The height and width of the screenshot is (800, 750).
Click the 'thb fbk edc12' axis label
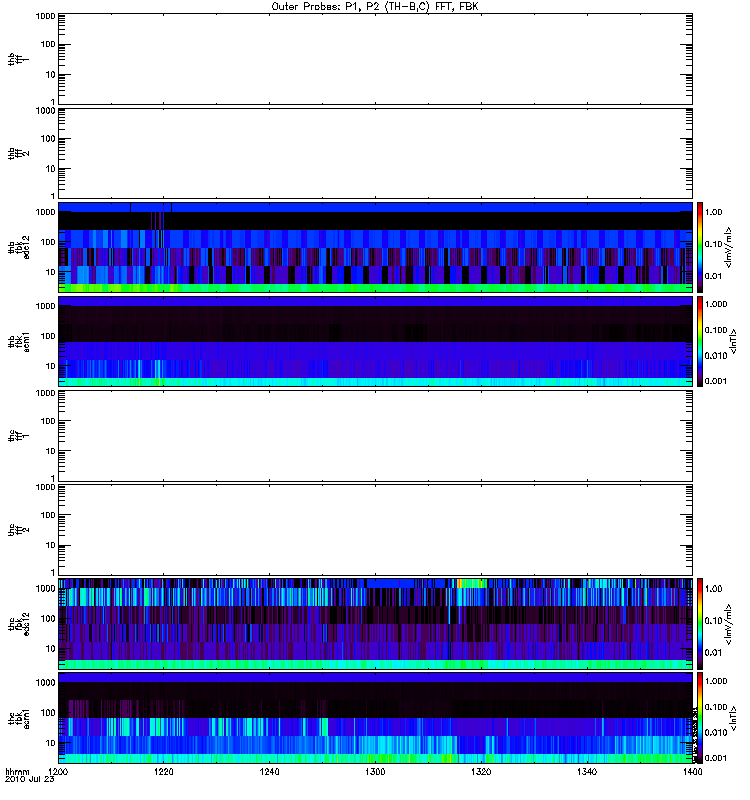click(x=18, y=247)
